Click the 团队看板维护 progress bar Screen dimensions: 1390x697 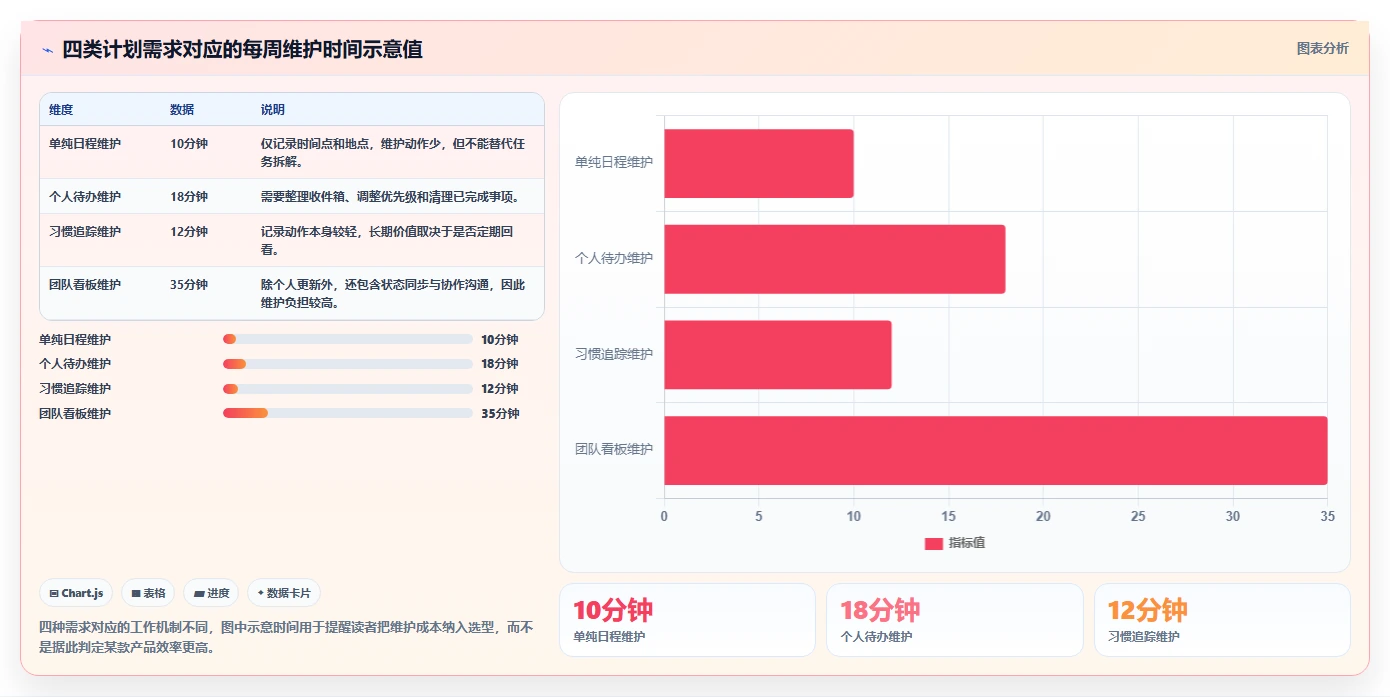click(x=348, y=413)
